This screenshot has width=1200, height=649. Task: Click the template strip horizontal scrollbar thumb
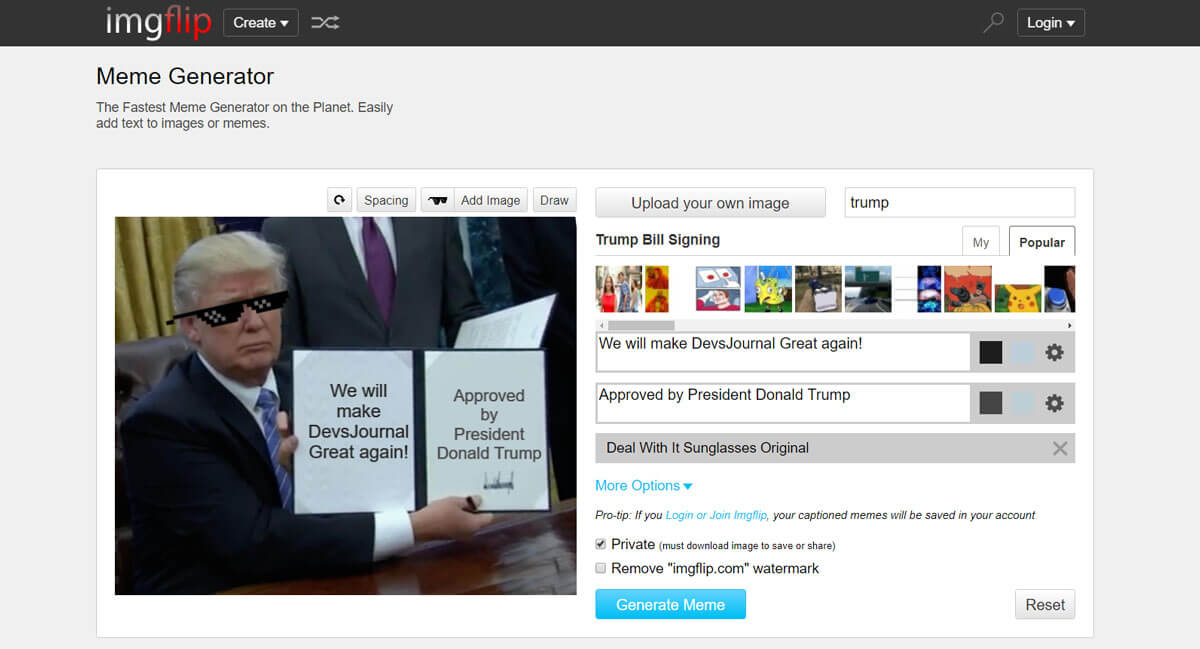point(641,325)
